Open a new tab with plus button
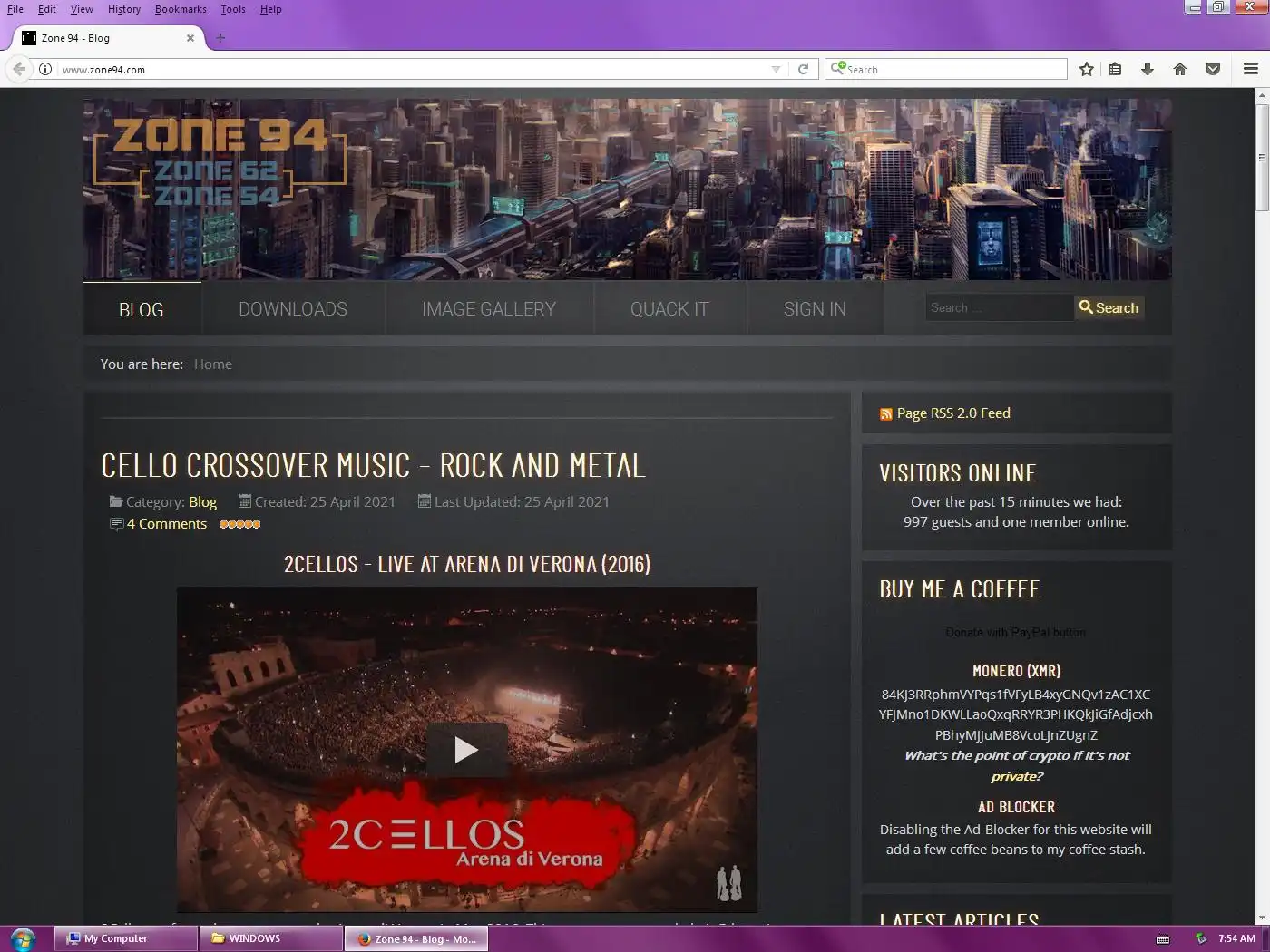Screen dimensions: 1270x952 click(220, 38)
